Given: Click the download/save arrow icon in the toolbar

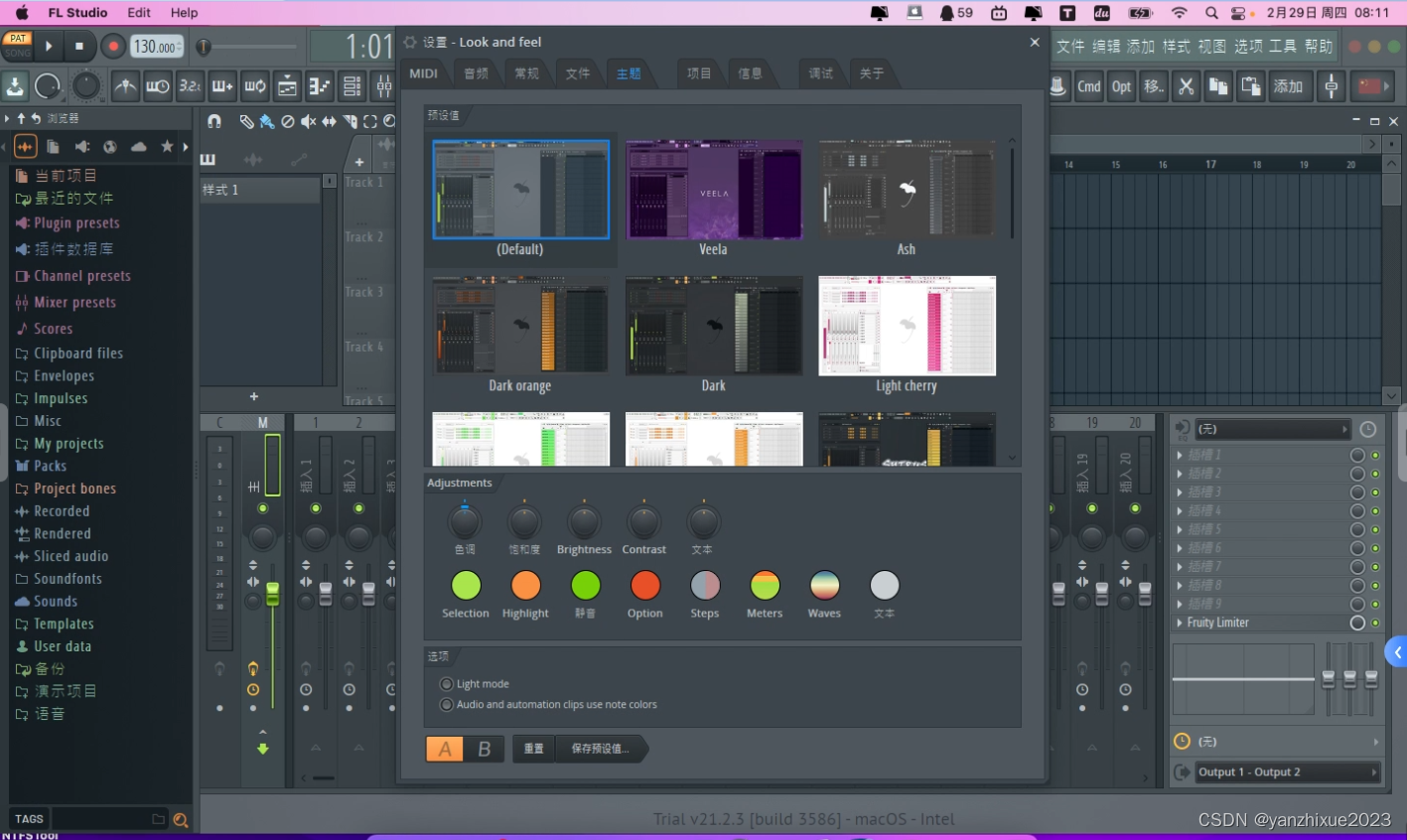Looking at the screenshot, I should (x=15, y=86).
